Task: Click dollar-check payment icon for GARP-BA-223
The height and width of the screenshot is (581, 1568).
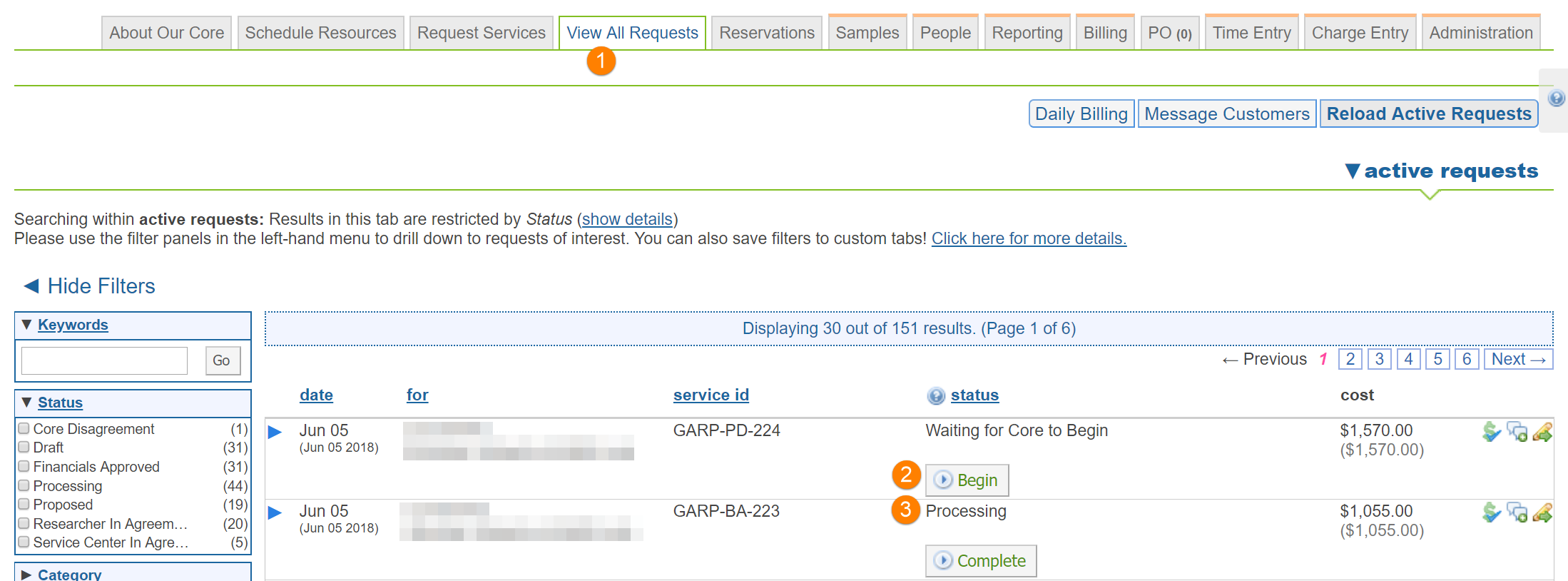Action: pyautogui.click(x=1491, y=512)
